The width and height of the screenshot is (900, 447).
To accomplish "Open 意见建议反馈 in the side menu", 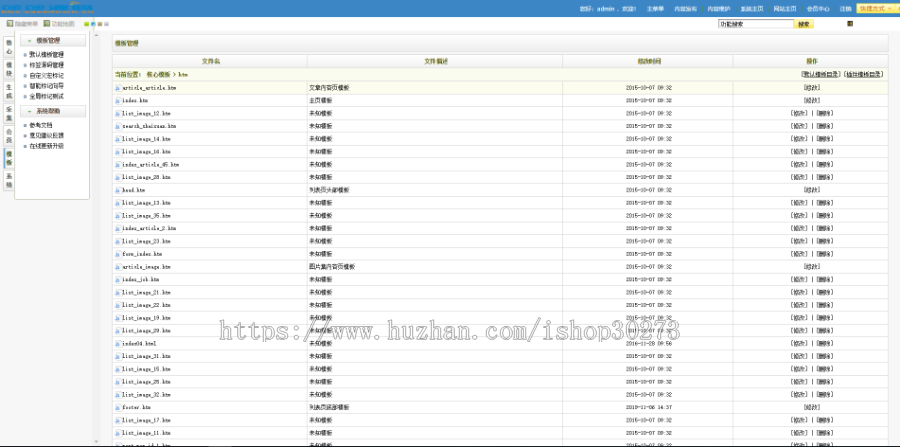I will pos(46,135).
